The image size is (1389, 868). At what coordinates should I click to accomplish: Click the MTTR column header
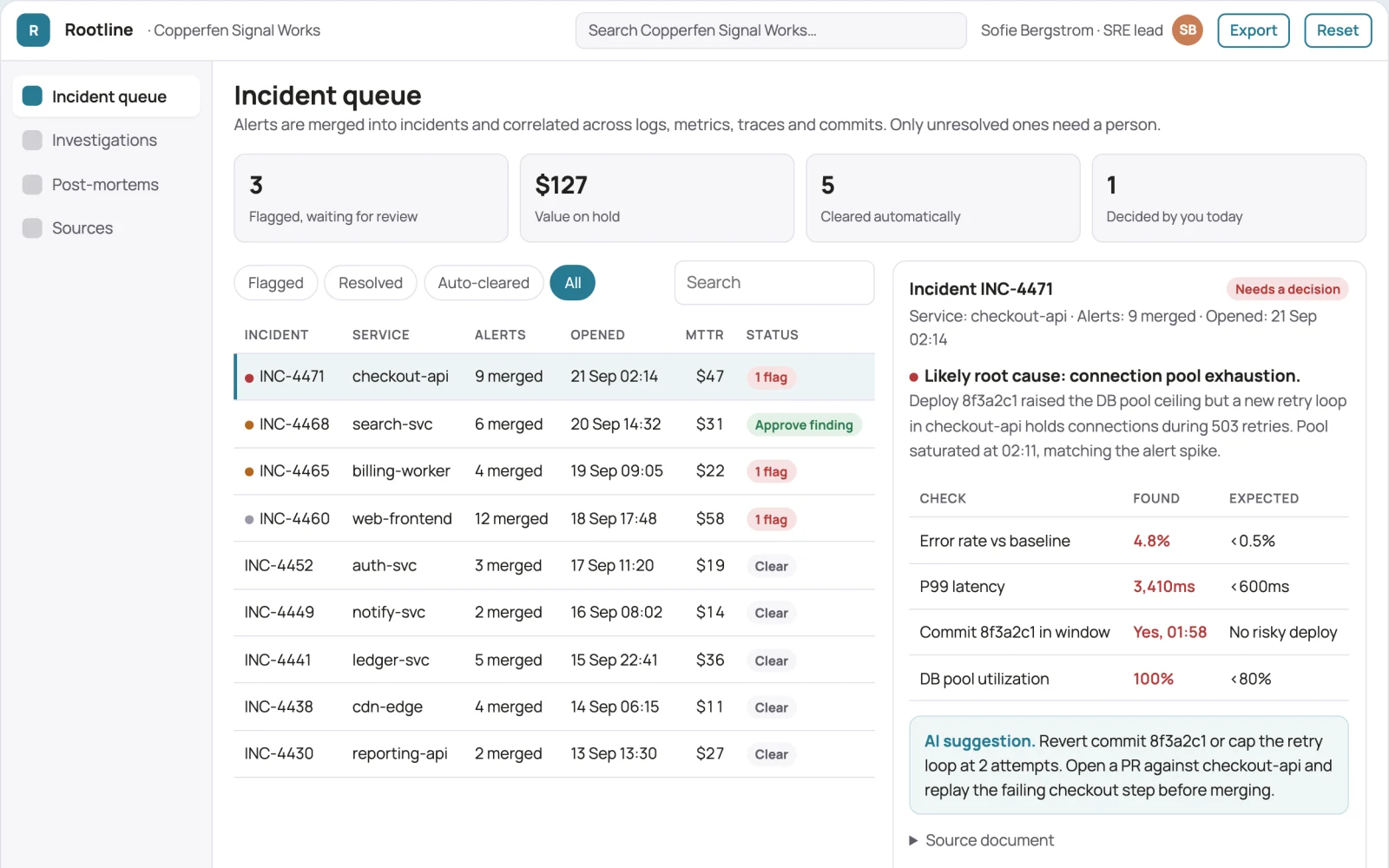[704, 335]
